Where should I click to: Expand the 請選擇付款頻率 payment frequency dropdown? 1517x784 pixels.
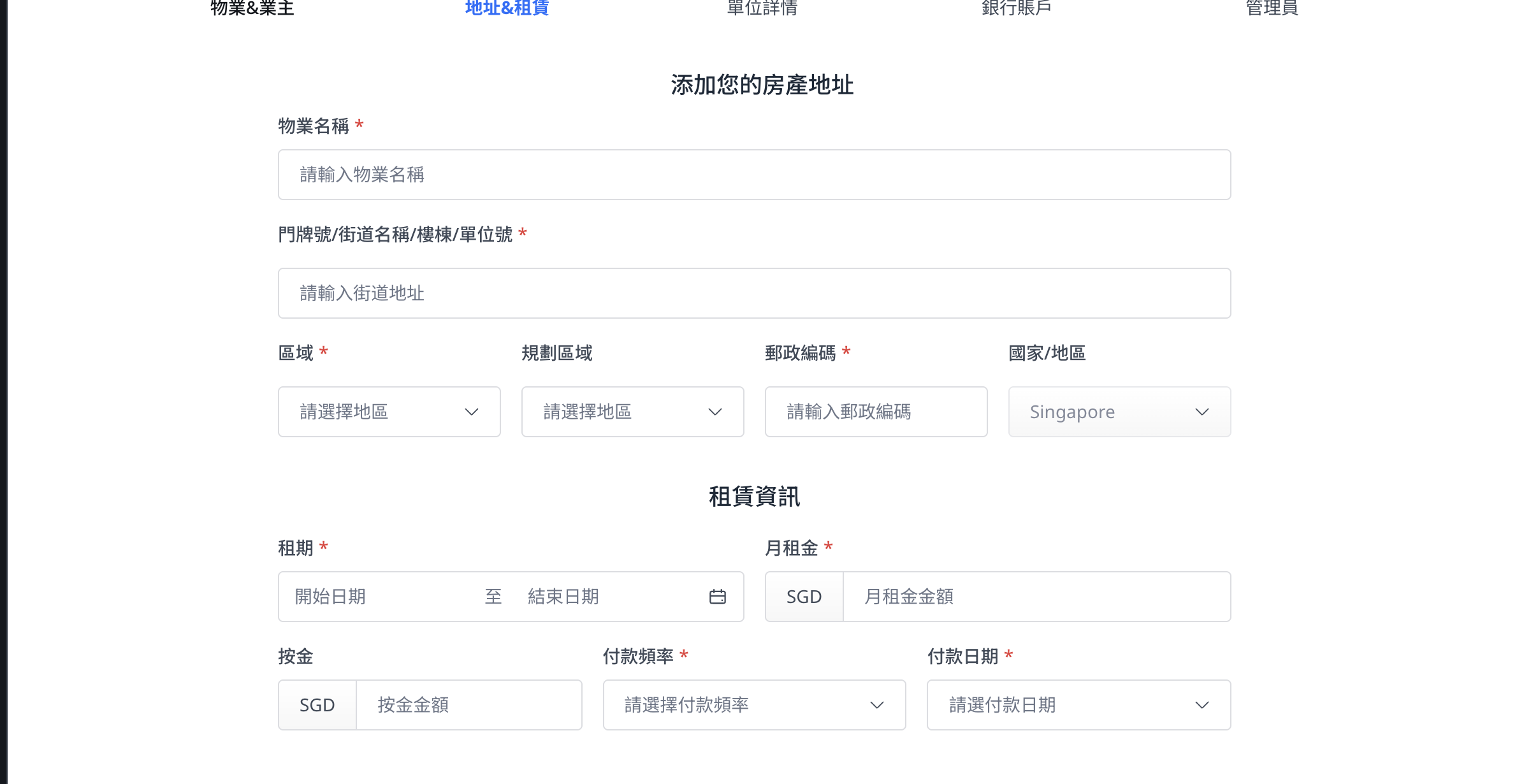(754, 705)
